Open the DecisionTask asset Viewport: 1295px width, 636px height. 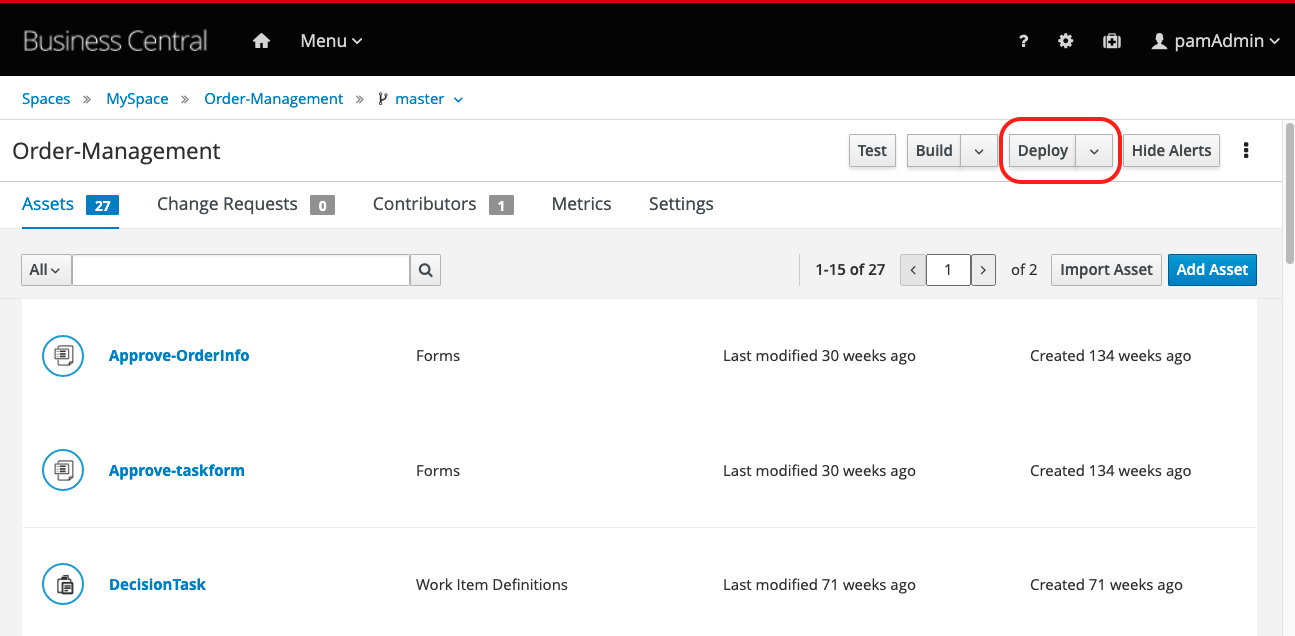pos(157,585)
